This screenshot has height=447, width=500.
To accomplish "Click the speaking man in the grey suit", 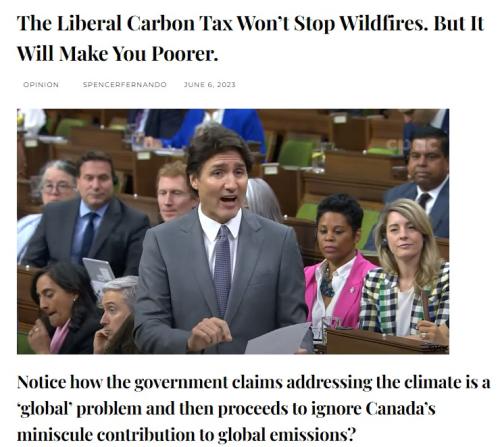I will 218,240.
